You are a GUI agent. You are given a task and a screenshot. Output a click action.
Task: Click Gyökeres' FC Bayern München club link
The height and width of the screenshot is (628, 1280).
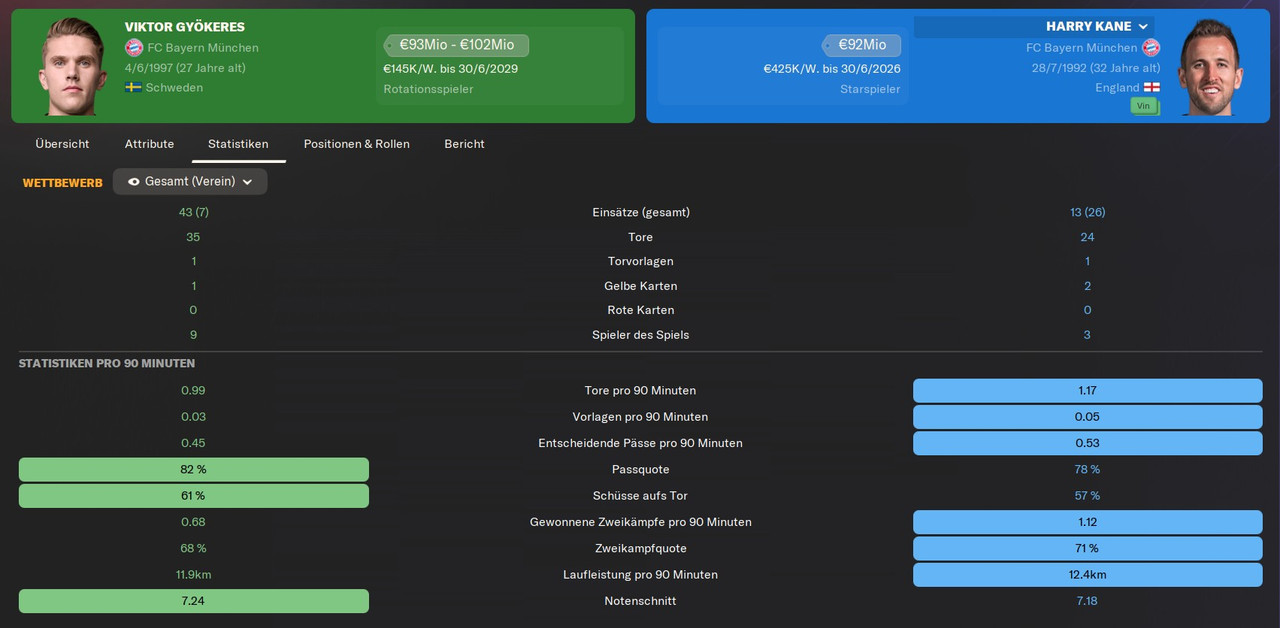point(203,48)
